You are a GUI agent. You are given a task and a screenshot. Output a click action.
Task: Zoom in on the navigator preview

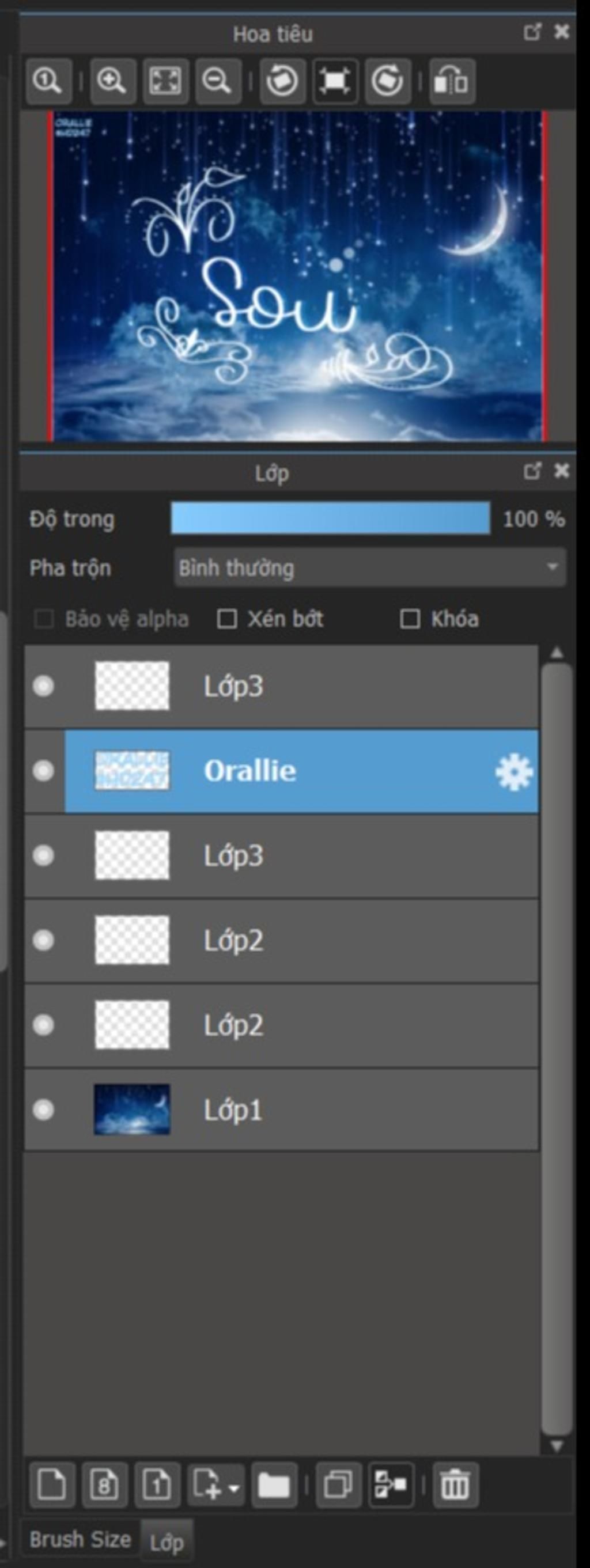[112, 80]
